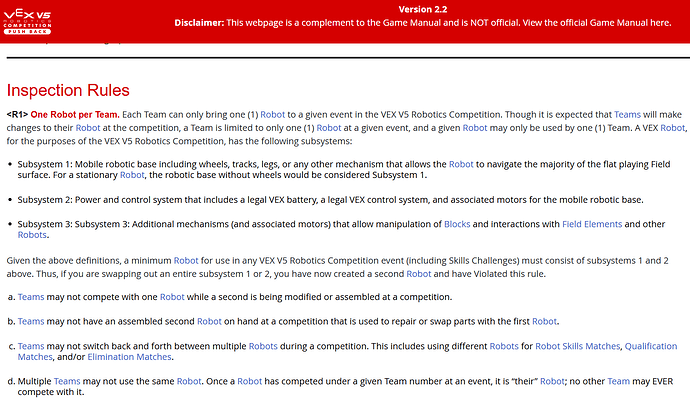
Task: Open Robot link before 'to navigate the majority'
Action: [x=461, y=165]
